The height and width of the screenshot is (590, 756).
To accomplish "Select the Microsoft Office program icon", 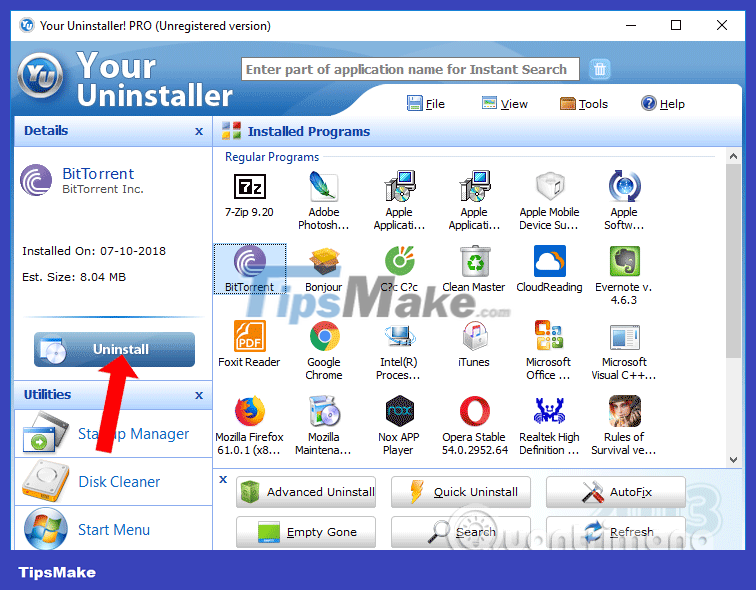I will point(549,335).
